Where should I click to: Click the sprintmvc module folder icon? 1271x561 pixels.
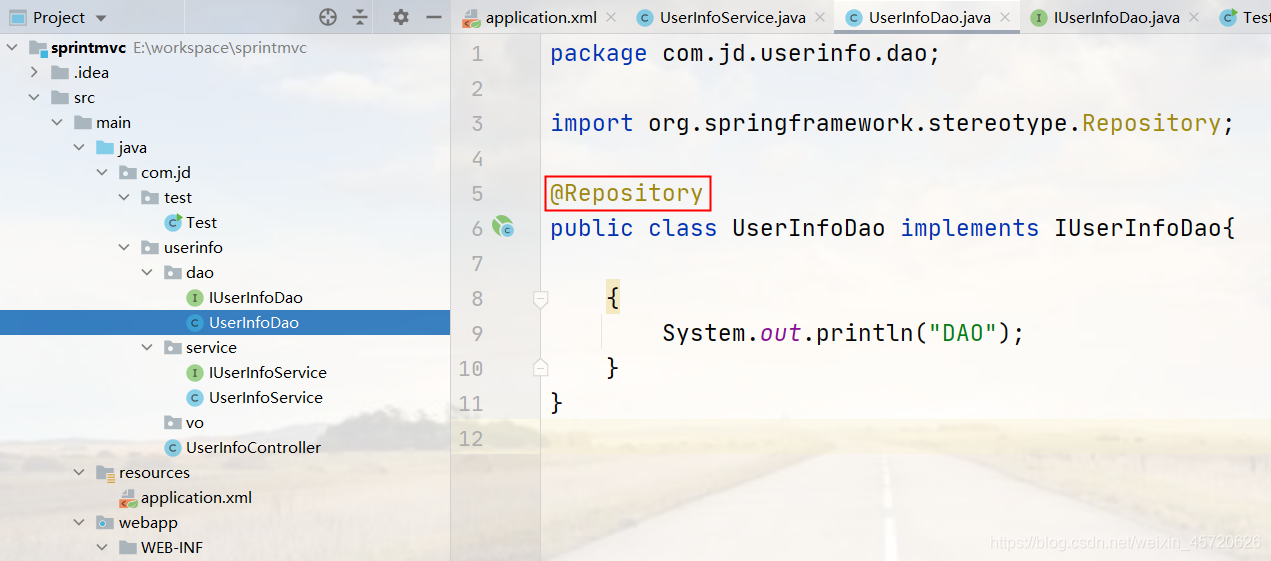(37, 48)
